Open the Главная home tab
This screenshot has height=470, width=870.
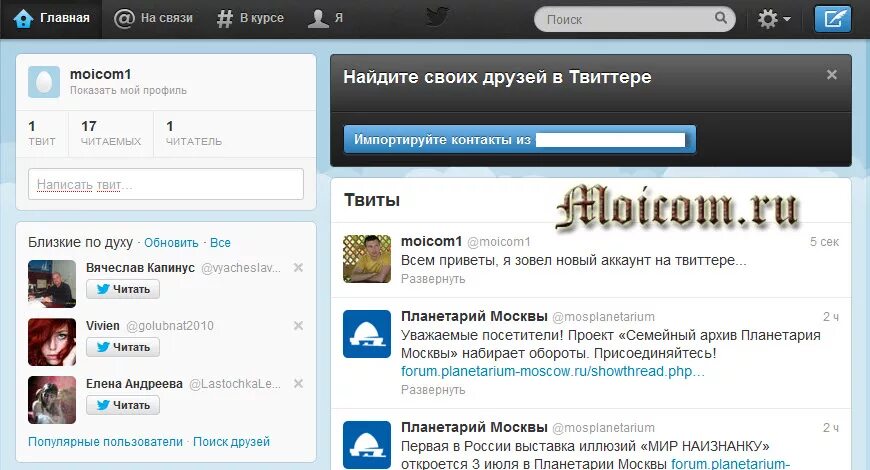click(51, 18)
